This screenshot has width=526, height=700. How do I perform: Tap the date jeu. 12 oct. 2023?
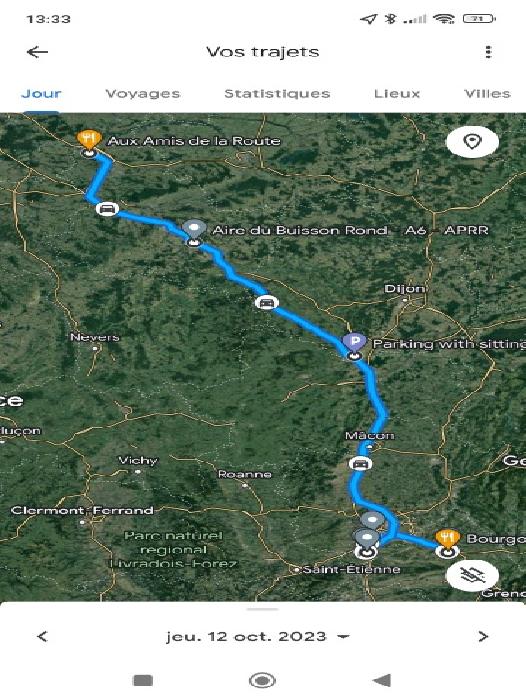click(x=246, y=636)
